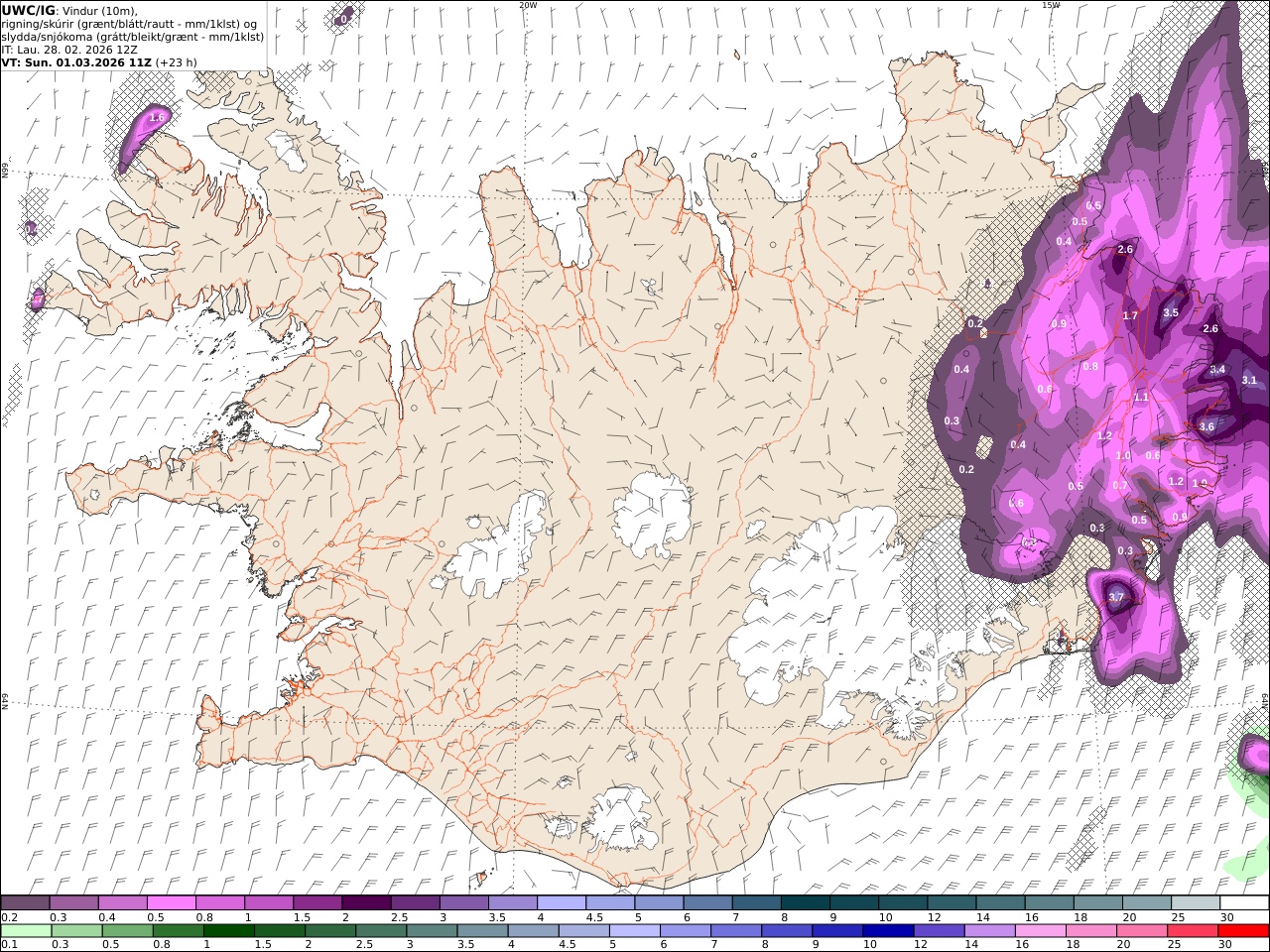Click the 3.4 precipitation value label
The width and height of the screenshot is (1270, 952).
(x=1217, y=369)
